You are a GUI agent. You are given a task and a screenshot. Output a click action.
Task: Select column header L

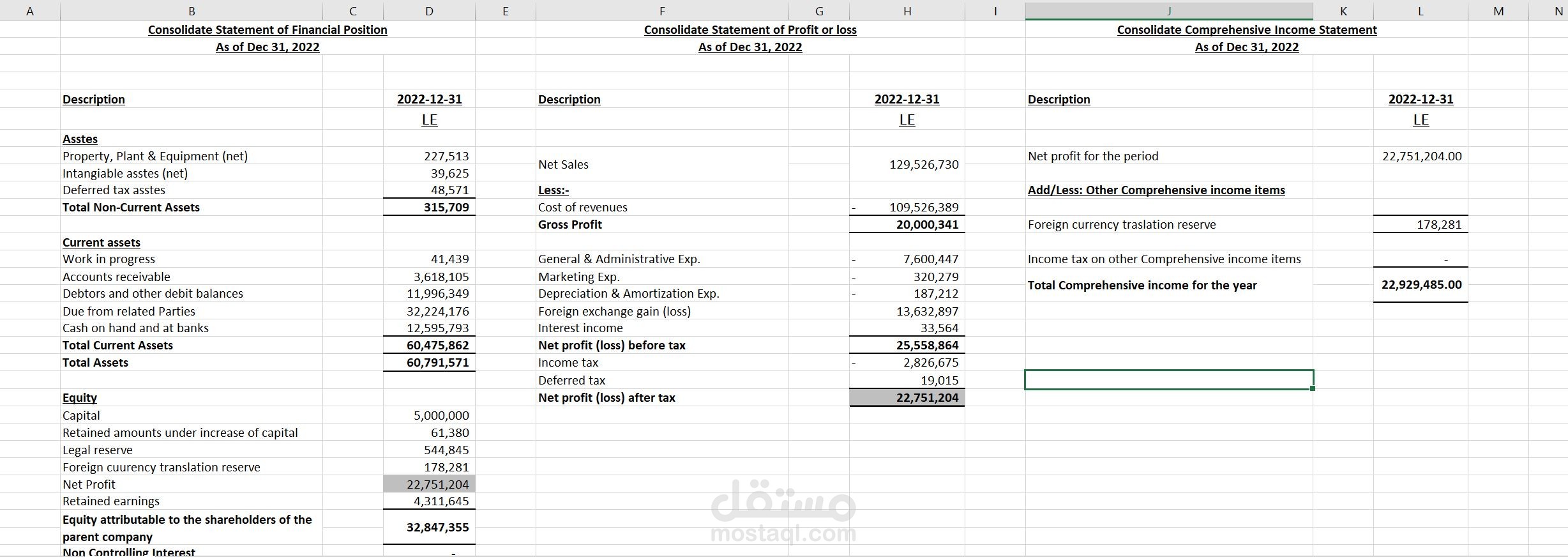coord(1421,11)
